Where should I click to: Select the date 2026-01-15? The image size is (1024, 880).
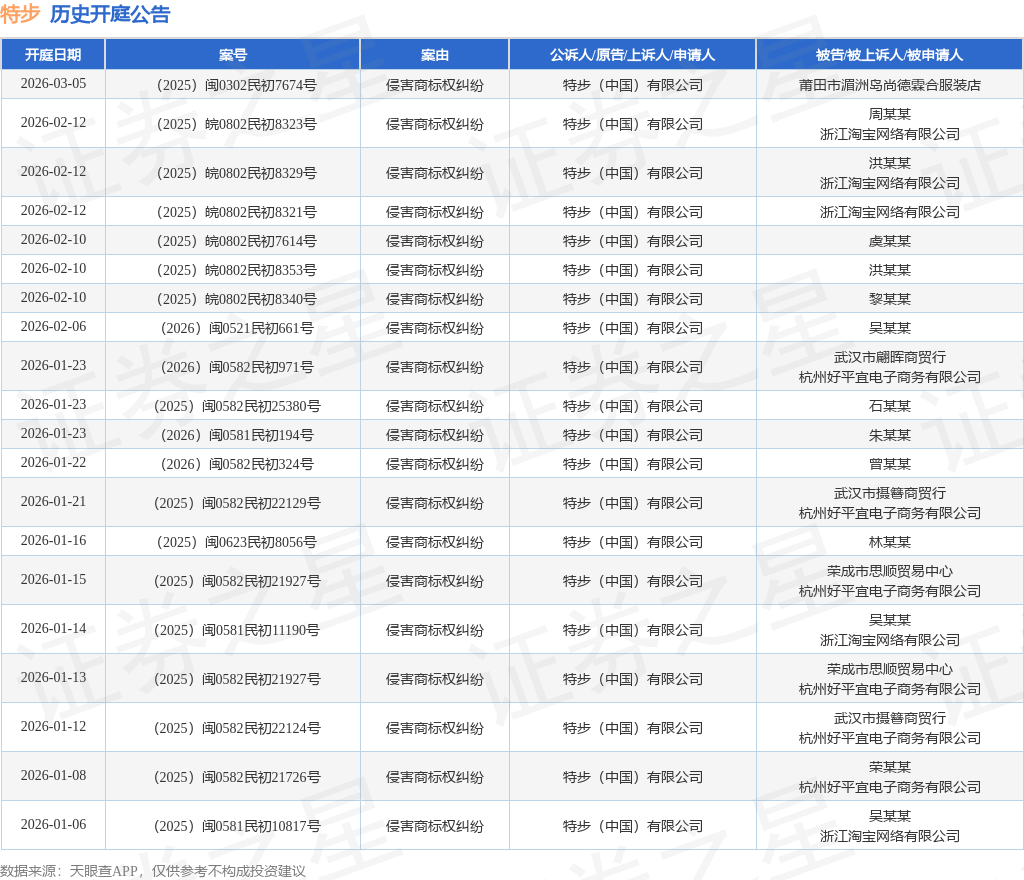(53, 580)
